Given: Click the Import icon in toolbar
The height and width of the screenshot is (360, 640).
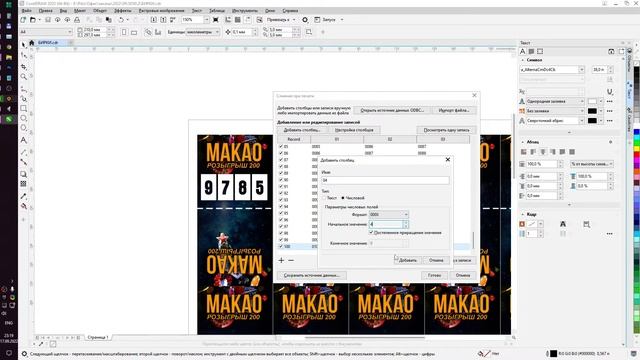Looking at the screenshot, I should click(x=153, y=20).
